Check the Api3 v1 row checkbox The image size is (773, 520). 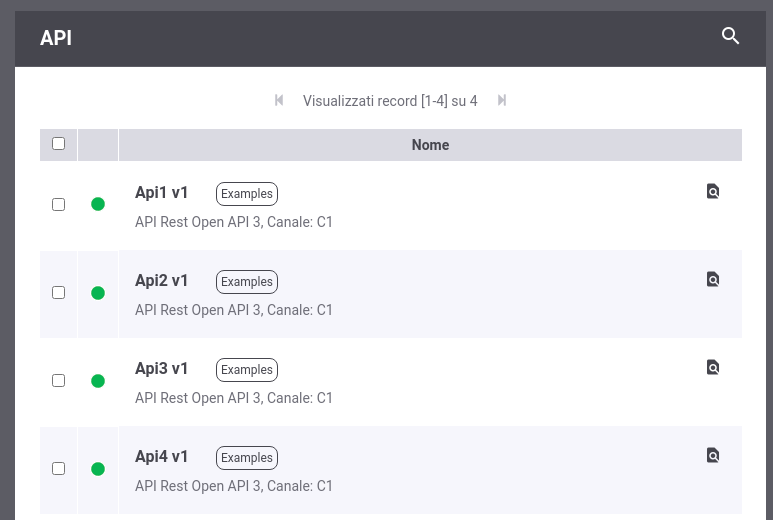tap(59, 381)
